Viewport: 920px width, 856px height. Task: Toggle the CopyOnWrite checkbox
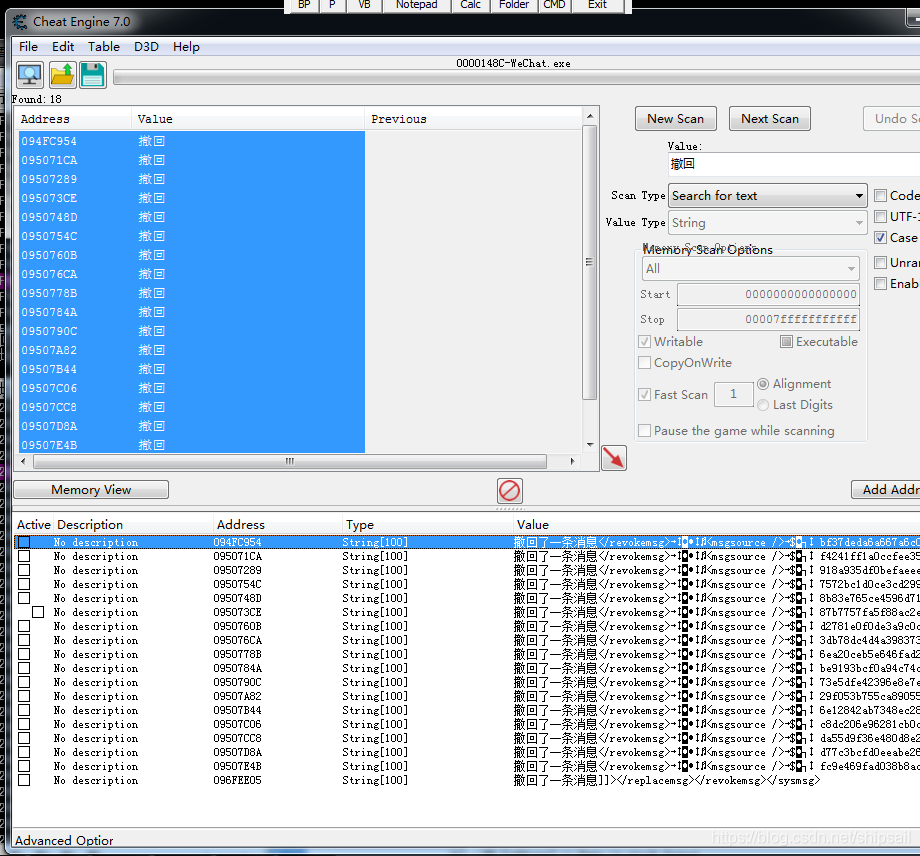tap(644, 363)
